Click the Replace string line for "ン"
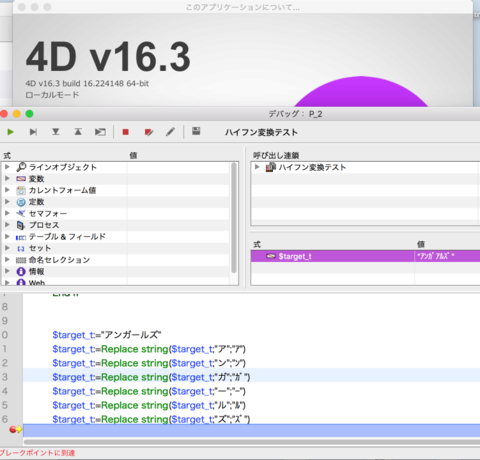 click(x=149, y=363)
